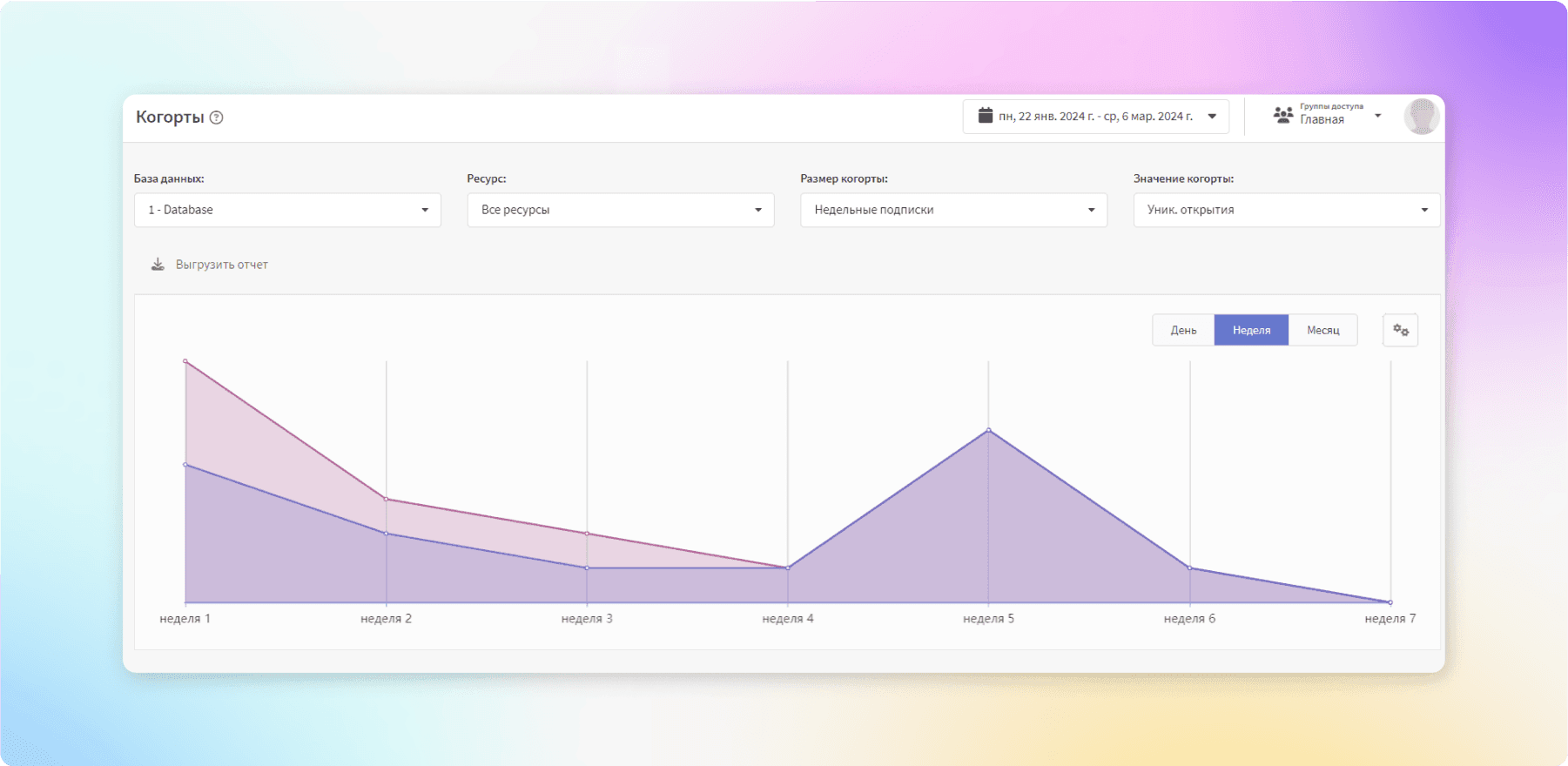
Task: Click the calendar icon in date picker
Action: 985,116
